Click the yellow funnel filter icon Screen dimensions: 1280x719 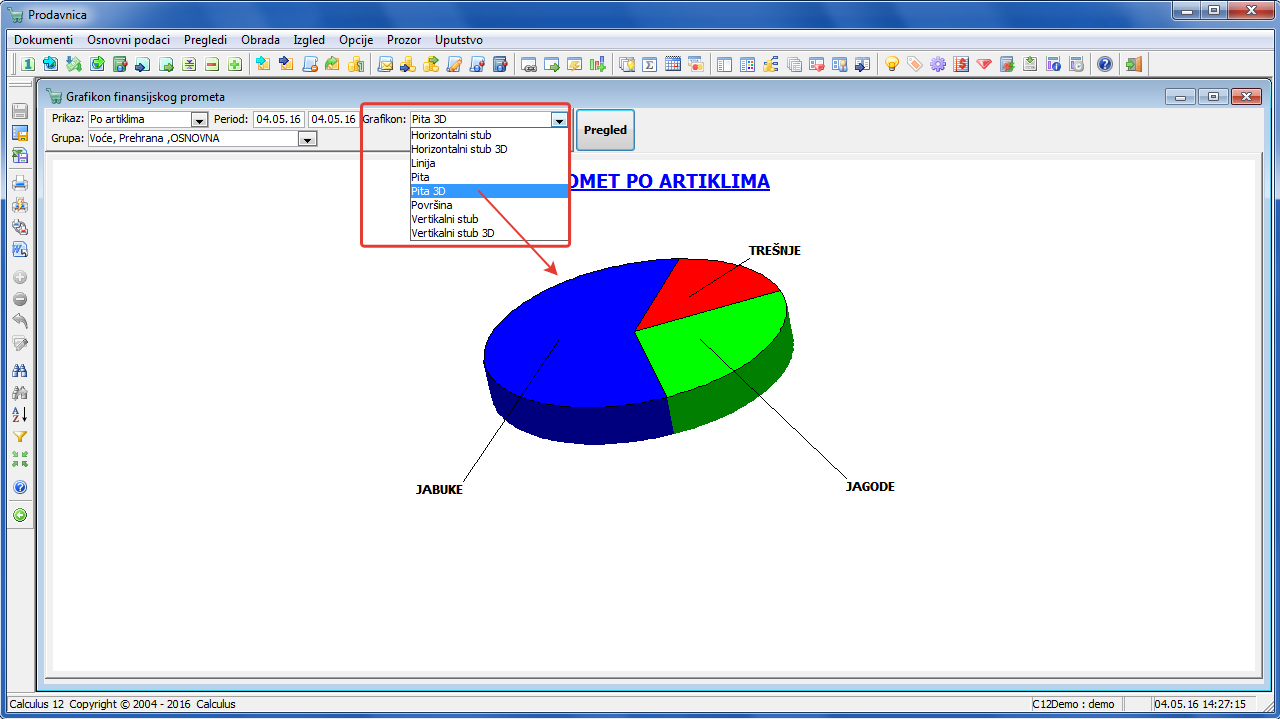[20, 437]
